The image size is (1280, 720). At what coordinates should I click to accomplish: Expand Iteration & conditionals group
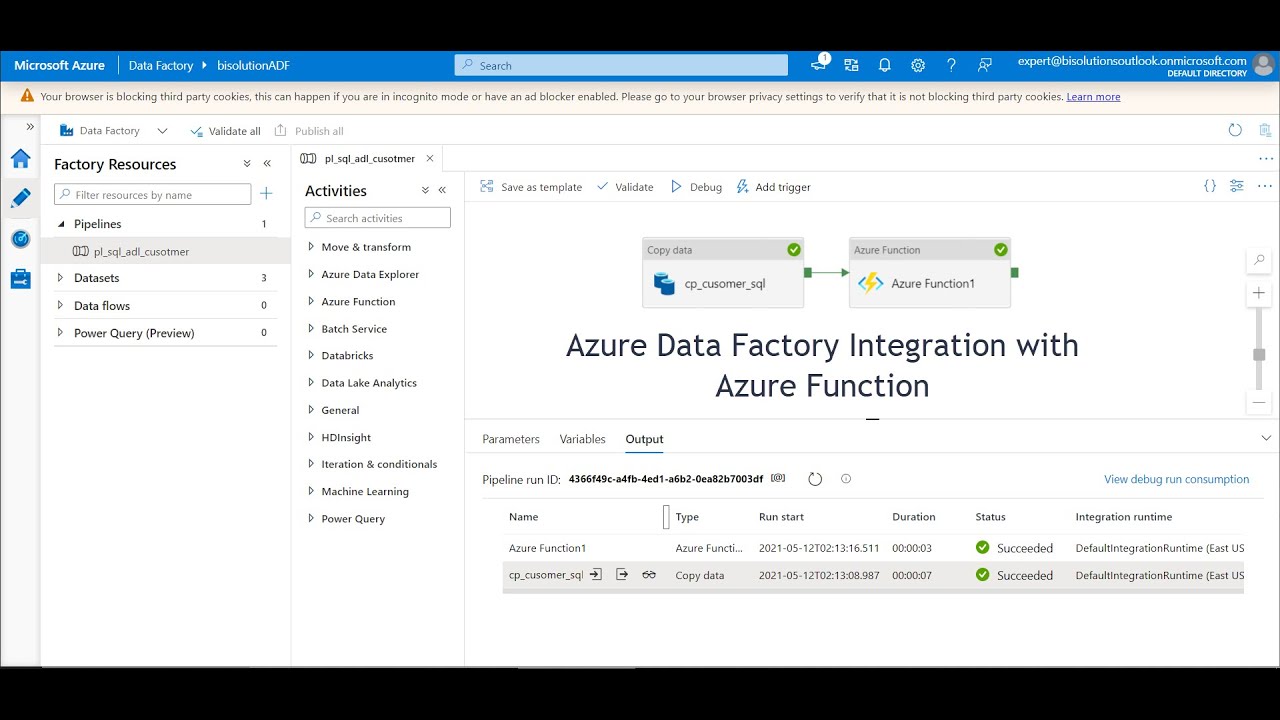pyautogui.click(x=311, y=464)
